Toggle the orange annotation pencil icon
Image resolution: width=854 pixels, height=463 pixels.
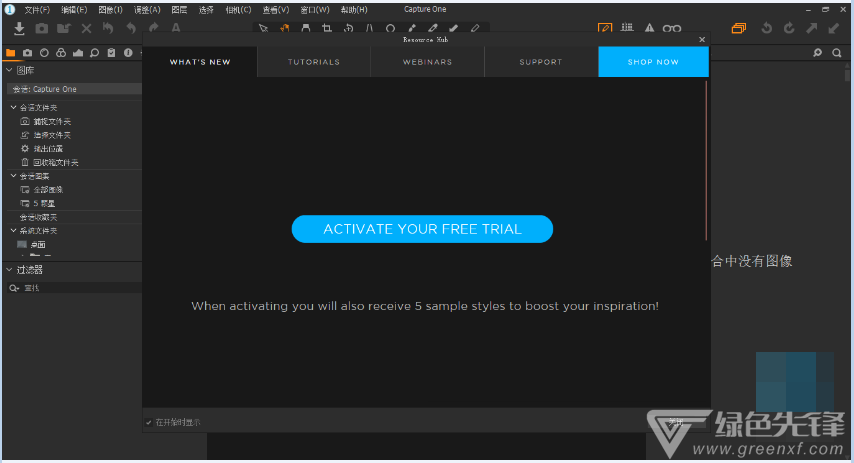point(605,28)
